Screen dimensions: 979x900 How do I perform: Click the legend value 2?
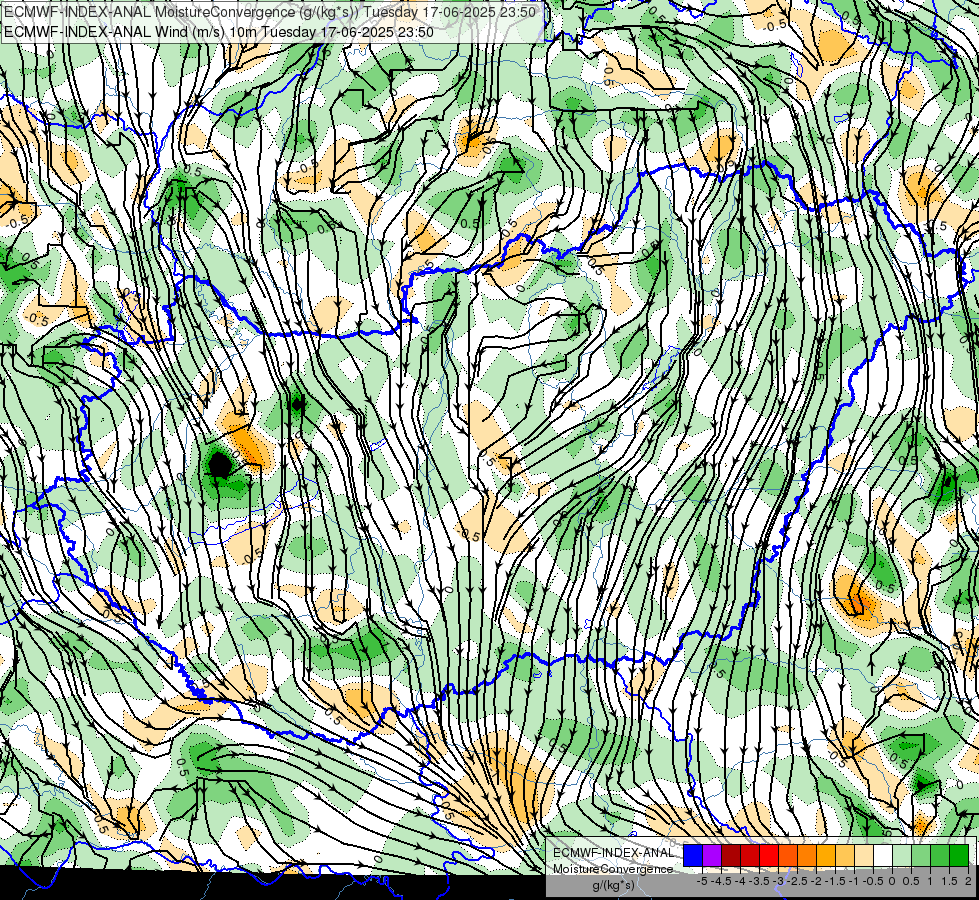(967, 881)
